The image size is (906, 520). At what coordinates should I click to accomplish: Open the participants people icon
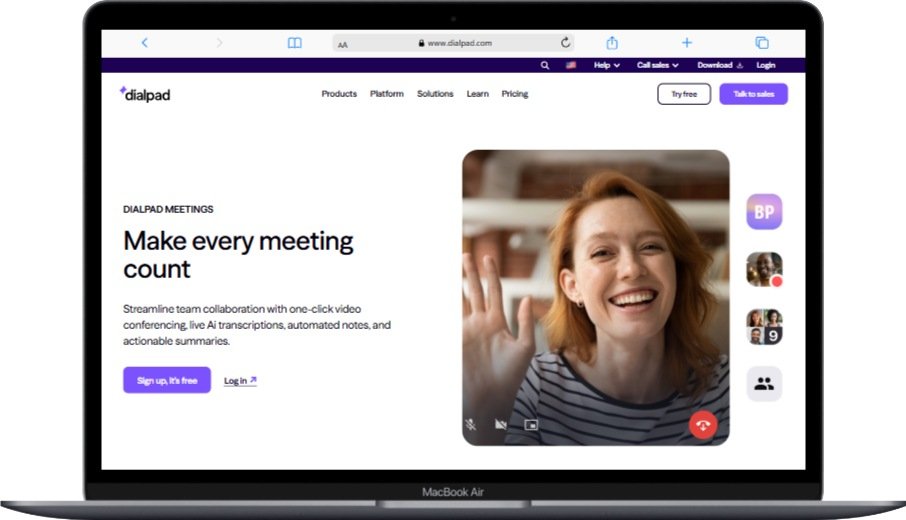pos(764,384)
